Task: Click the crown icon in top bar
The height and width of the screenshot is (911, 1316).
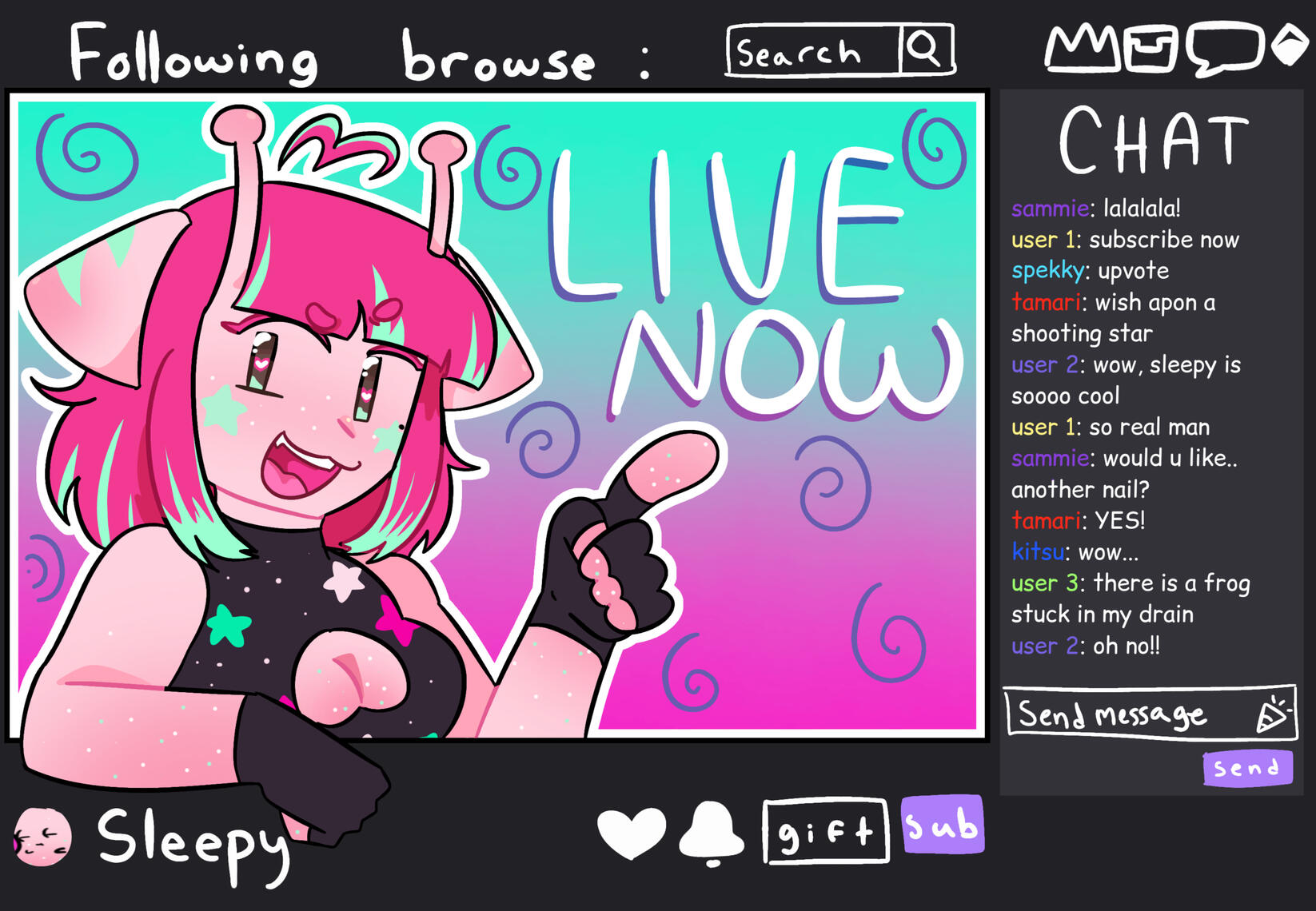Action: point(1083,47)
